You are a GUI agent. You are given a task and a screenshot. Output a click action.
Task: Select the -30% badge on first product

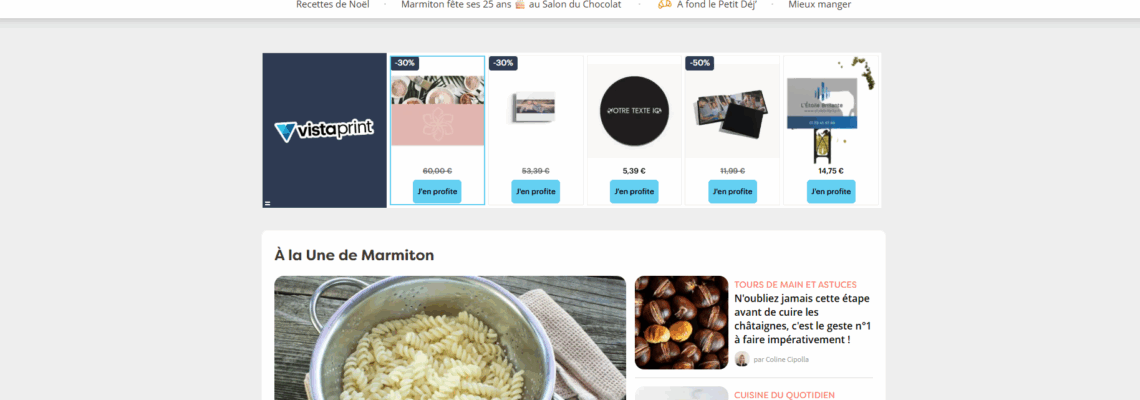(x=405, y=63)
